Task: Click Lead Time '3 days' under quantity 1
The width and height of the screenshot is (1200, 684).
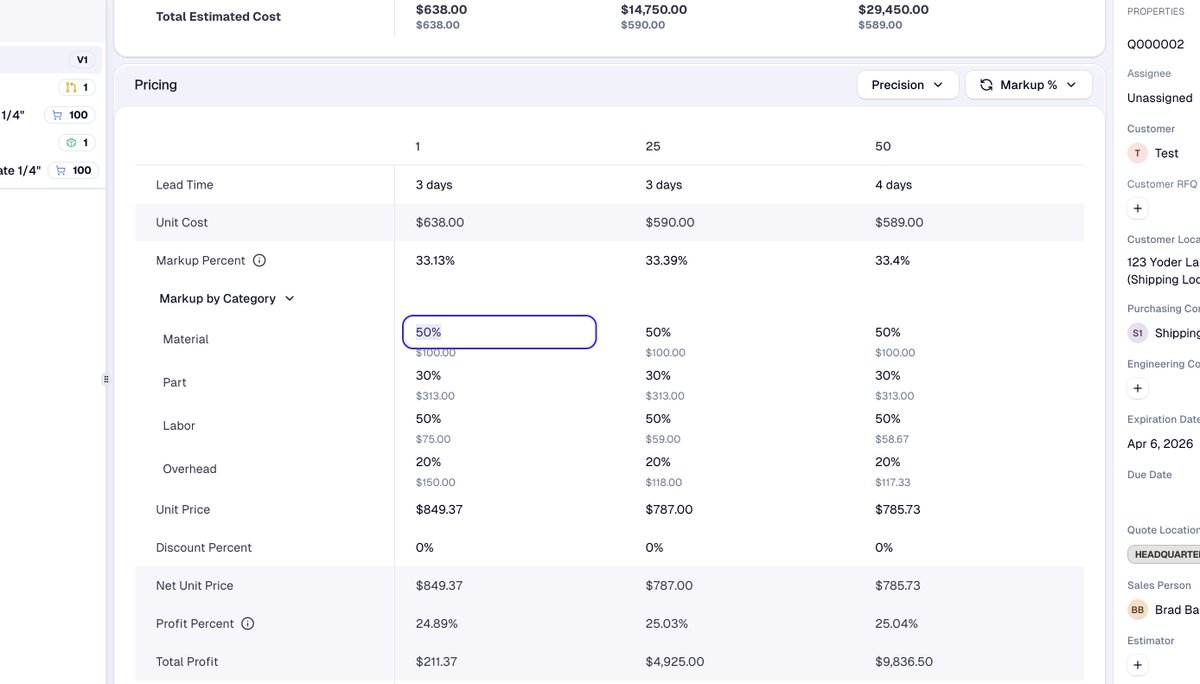Action: pyautogui.click(x=434, y=185)
